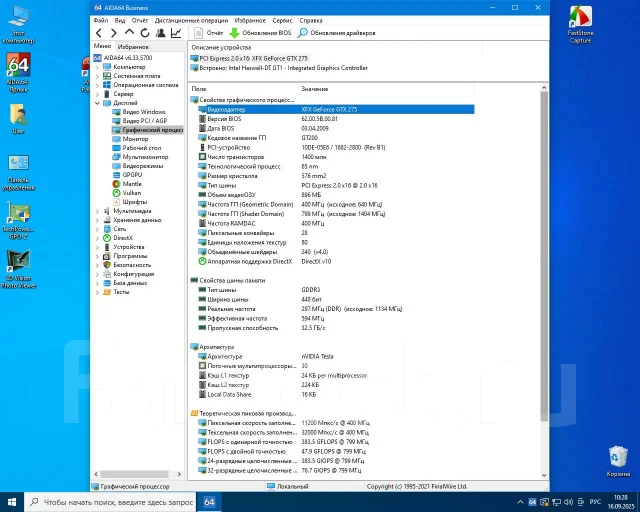Open the Файл menu
The image size is (640, 512).
pos(101,20)
